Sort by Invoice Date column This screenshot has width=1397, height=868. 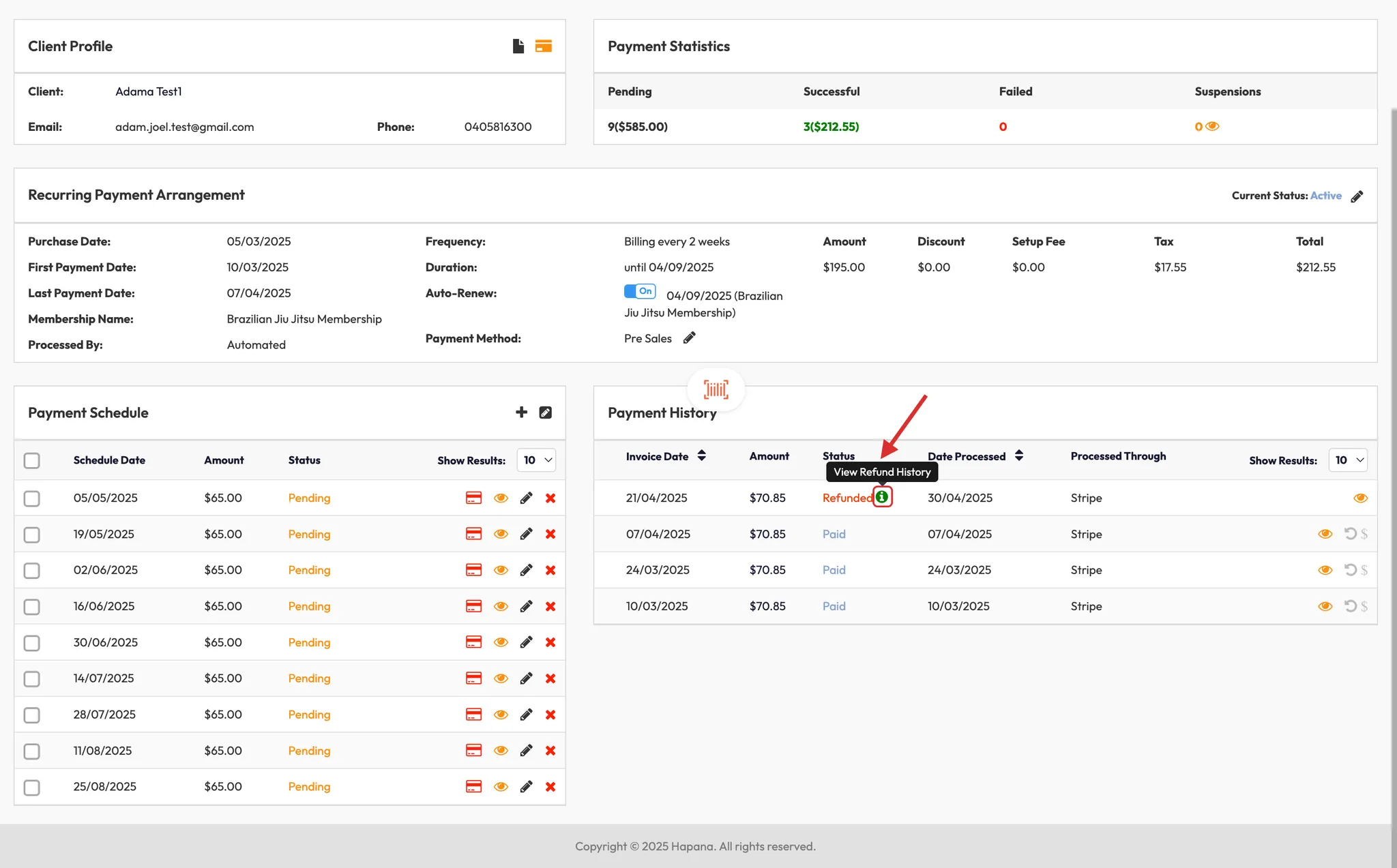(x=702, y=456)
